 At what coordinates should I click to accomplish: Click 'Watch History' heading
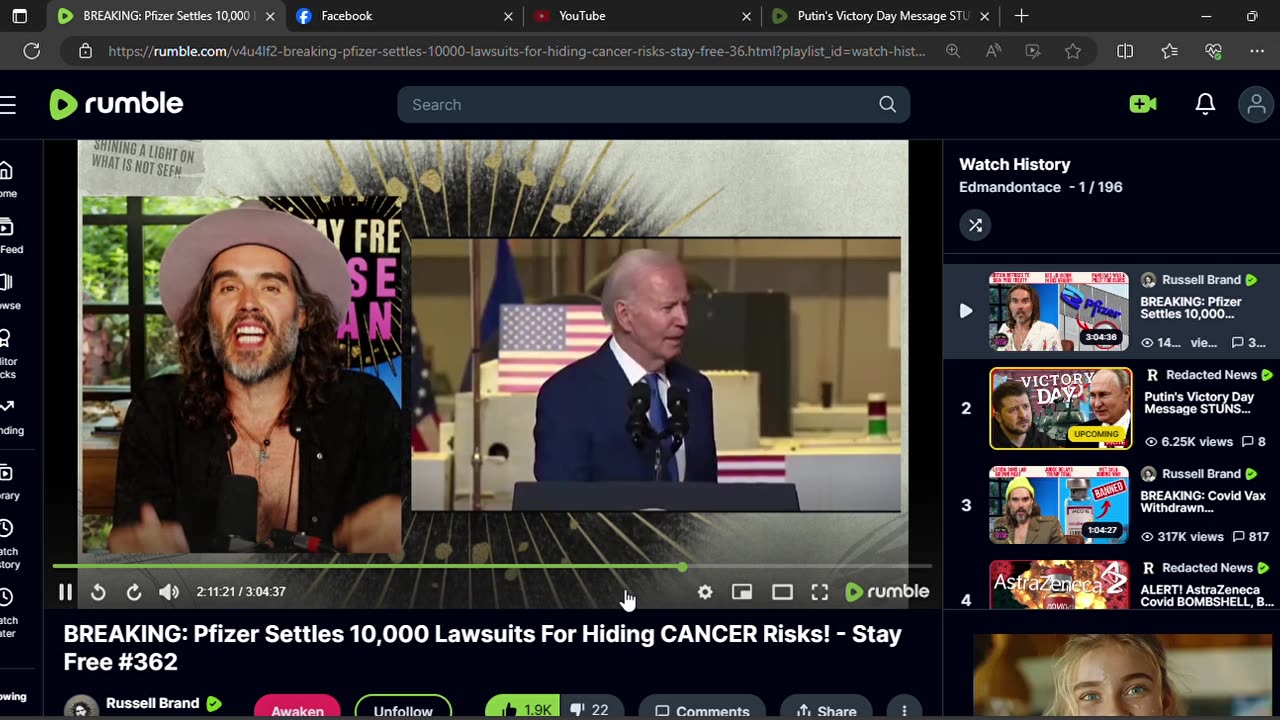1014,164
